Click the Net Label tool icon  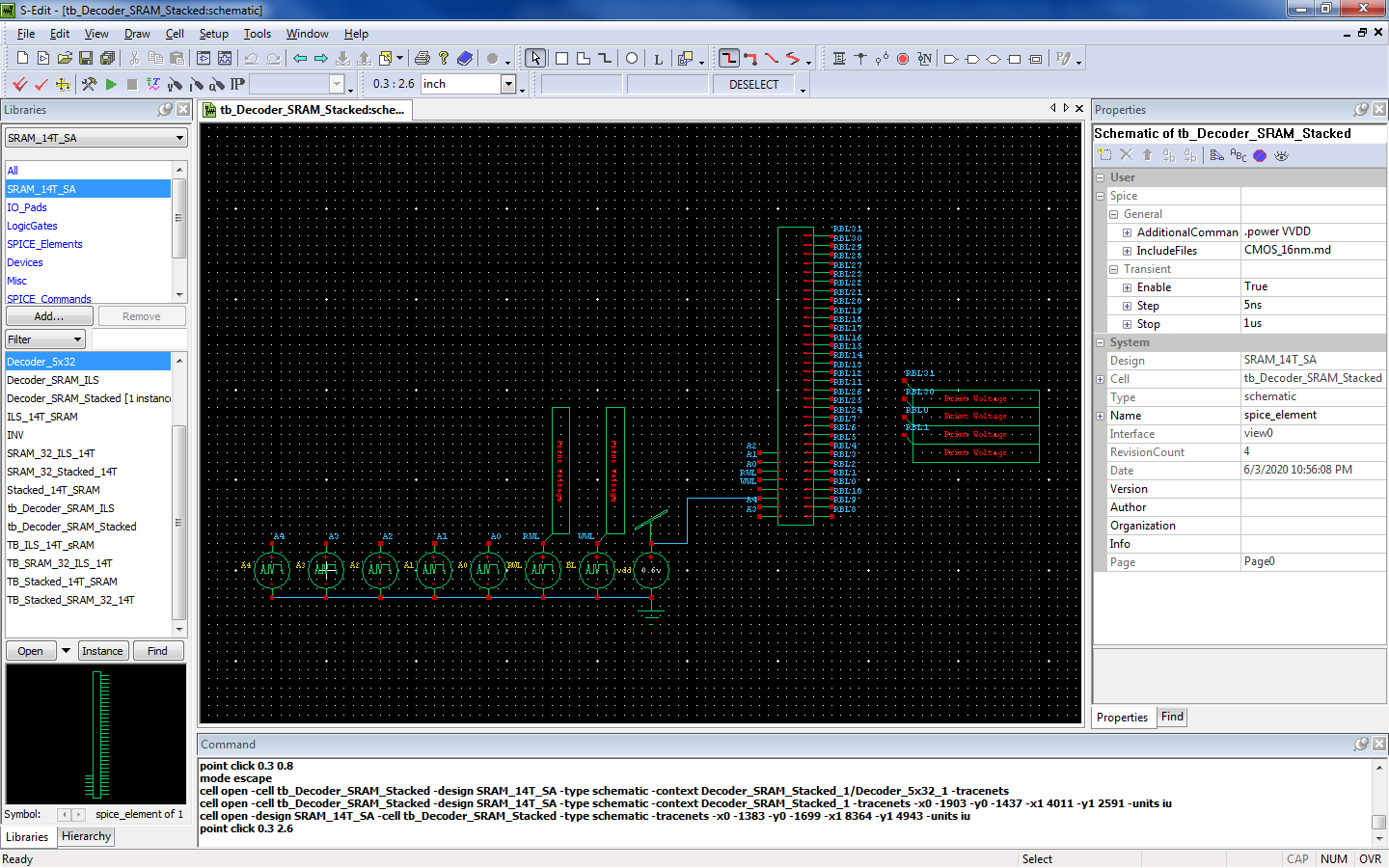[924, 59]
